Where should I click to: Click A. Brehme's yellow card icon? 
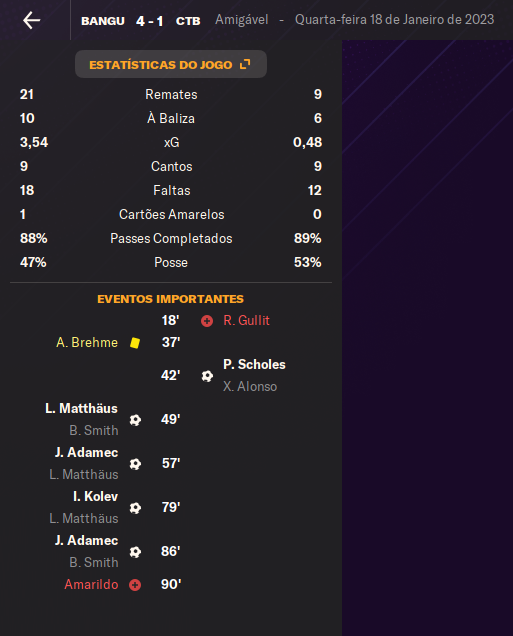(x=135, y=343)
